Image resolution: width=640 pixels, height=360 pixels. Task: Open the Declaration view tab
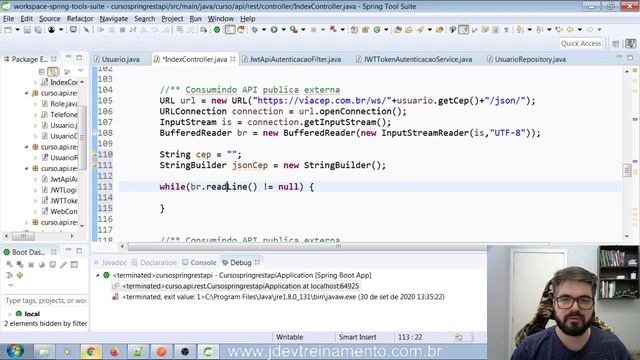click(154, 262)
